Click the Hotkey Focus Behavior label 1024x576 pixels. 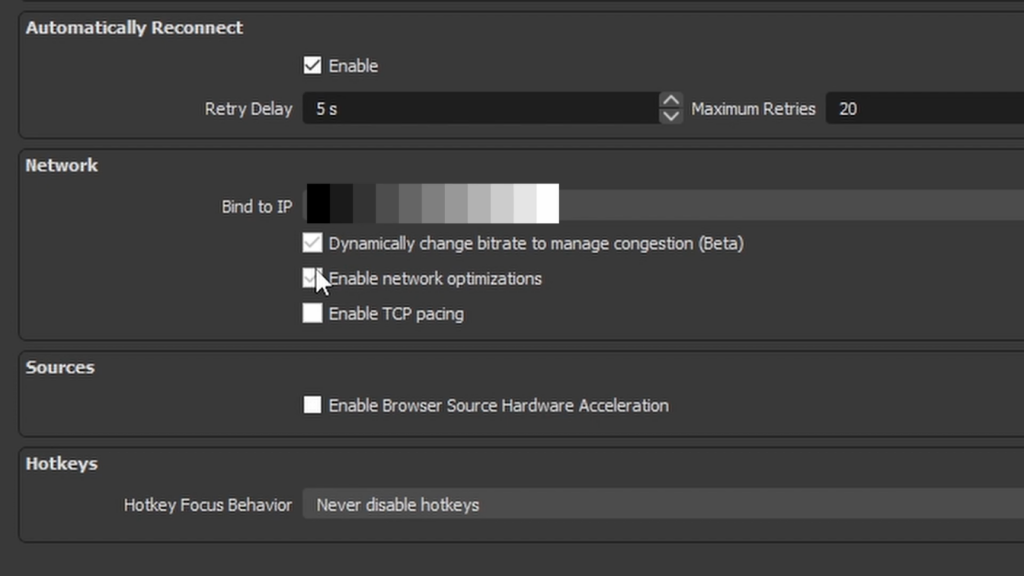click(x=208, y=505)
